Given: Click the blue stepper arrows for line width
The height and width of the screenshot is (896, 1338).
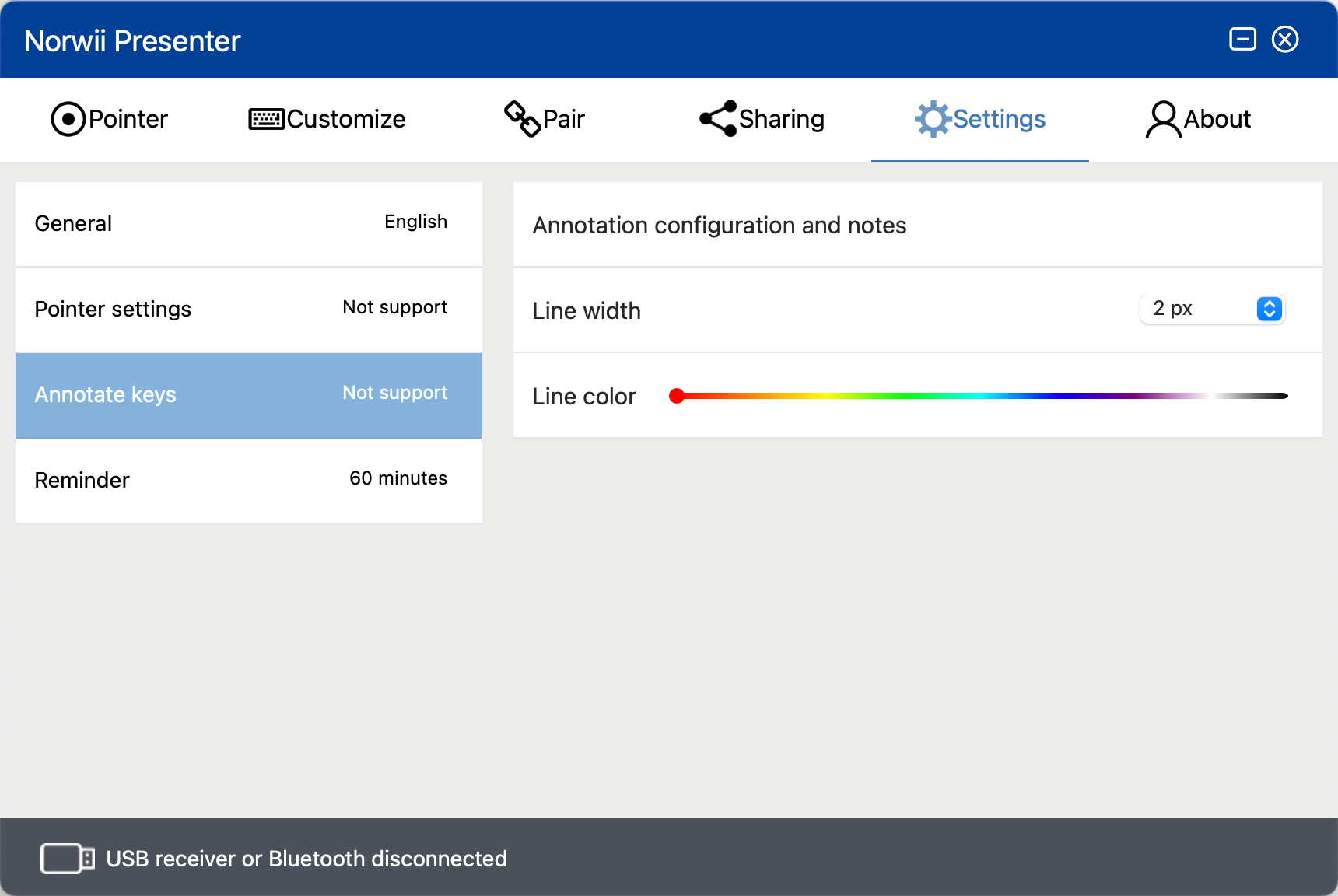Looking at the screenshot, I should click(x=1270, y=309).
